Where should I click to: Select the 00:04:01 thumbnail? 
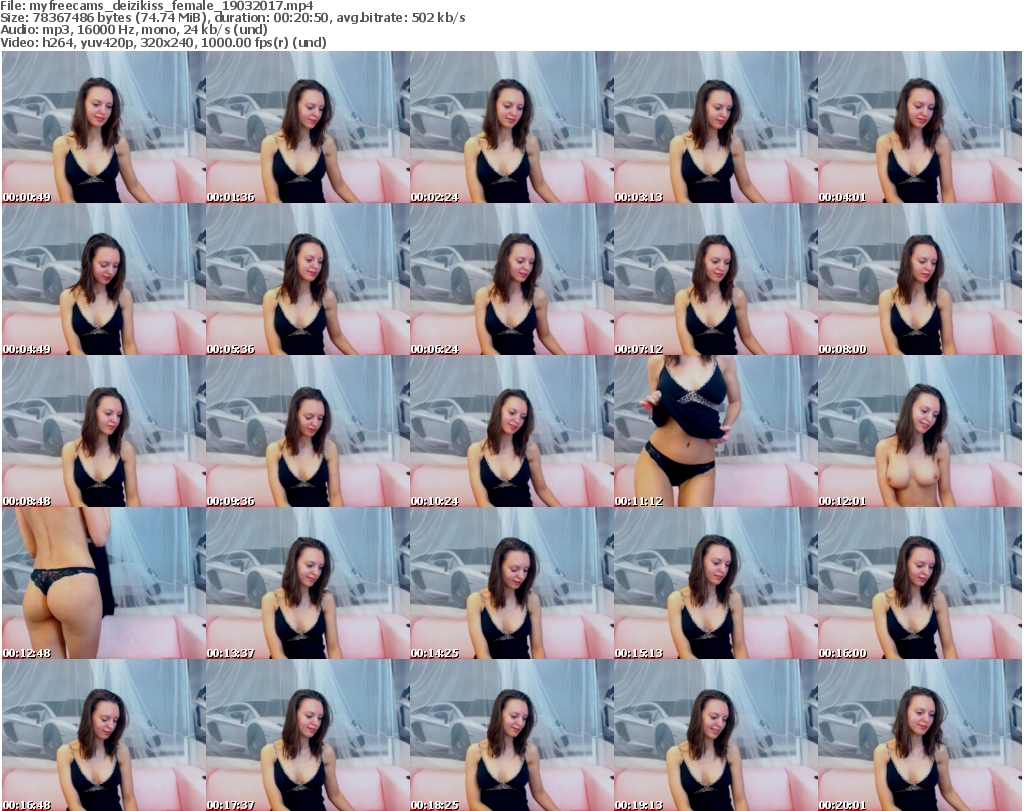[x=920, y=127]
